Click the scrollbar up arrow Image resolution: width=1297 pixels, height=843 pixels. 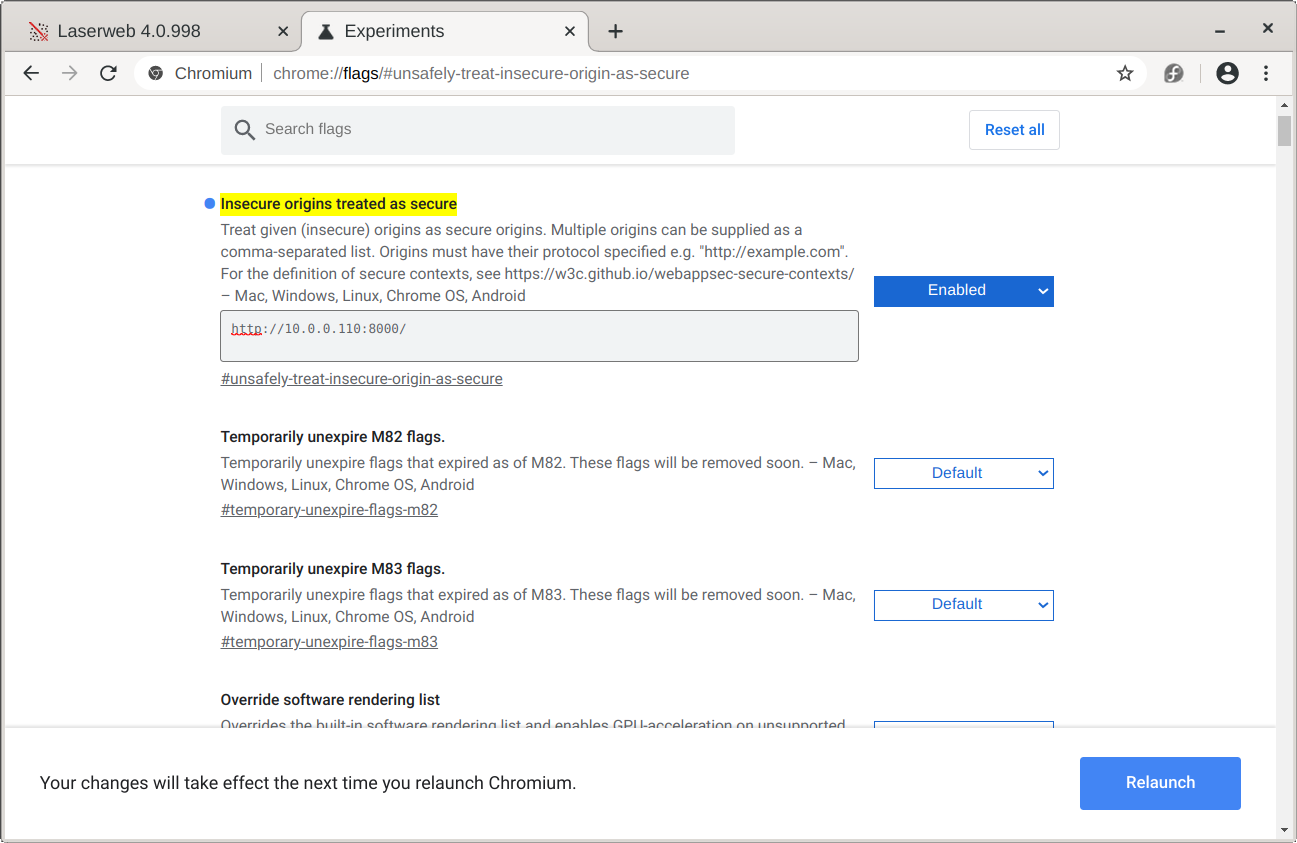click(x=1284, y=104)
